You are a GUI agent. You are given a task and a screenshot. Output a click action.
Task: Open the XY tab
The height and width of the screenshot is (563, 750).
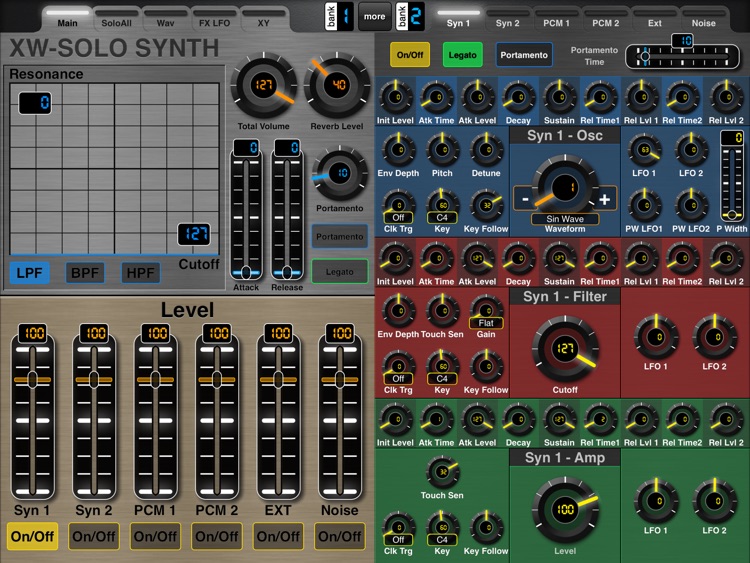tap(264, 20)
